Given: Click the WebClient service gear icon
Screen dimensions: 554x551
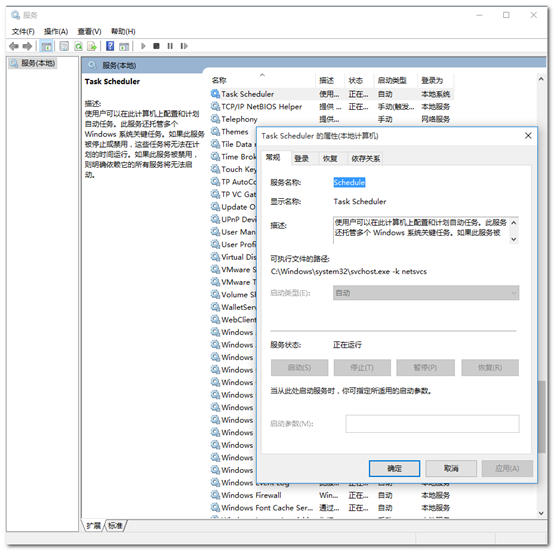Looking at the screenshot, I should coord(215,320).
